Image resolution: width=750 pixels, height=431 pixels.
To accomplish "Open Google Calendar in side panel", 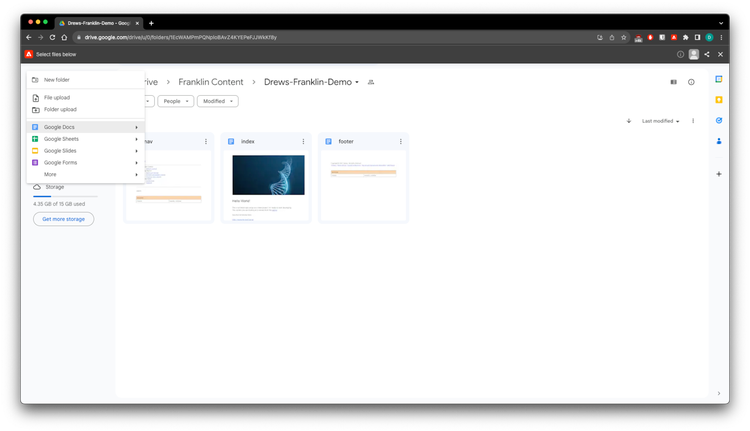I will [719, 79].
